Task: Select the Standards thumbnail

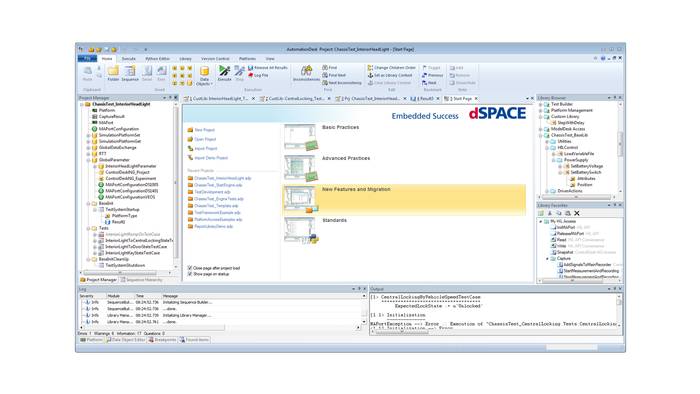Action: [301, 230]
